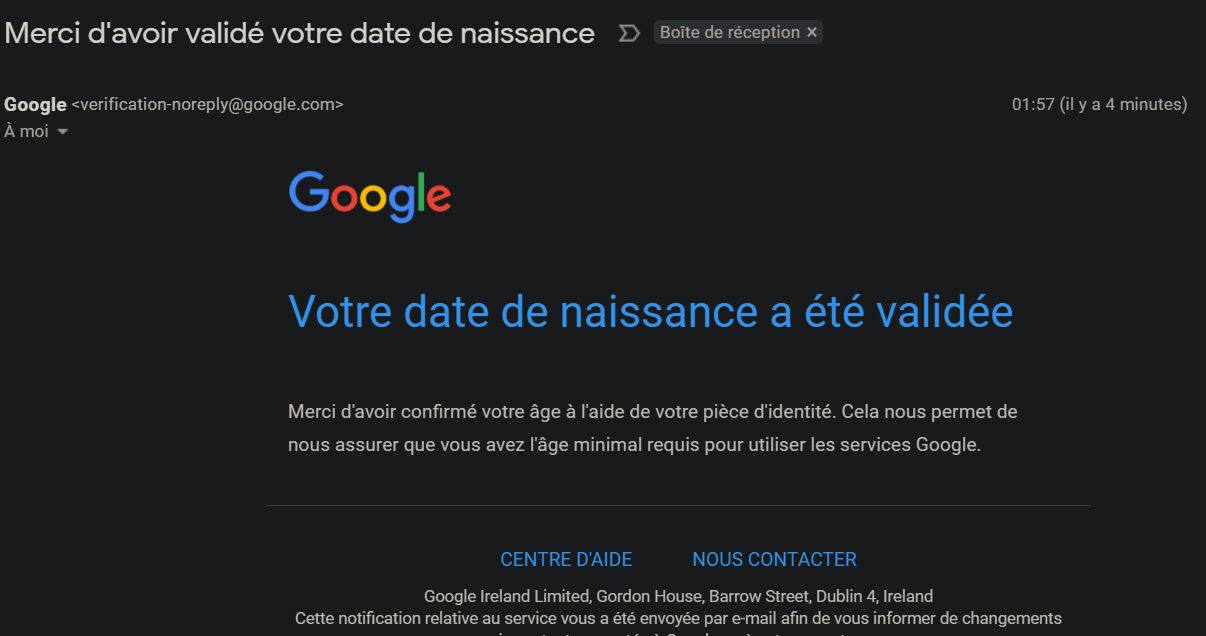Viewport: 1206px width, 636px height.
Task: Click the line mentioning les services Google
Action: (x=634, y=445)
